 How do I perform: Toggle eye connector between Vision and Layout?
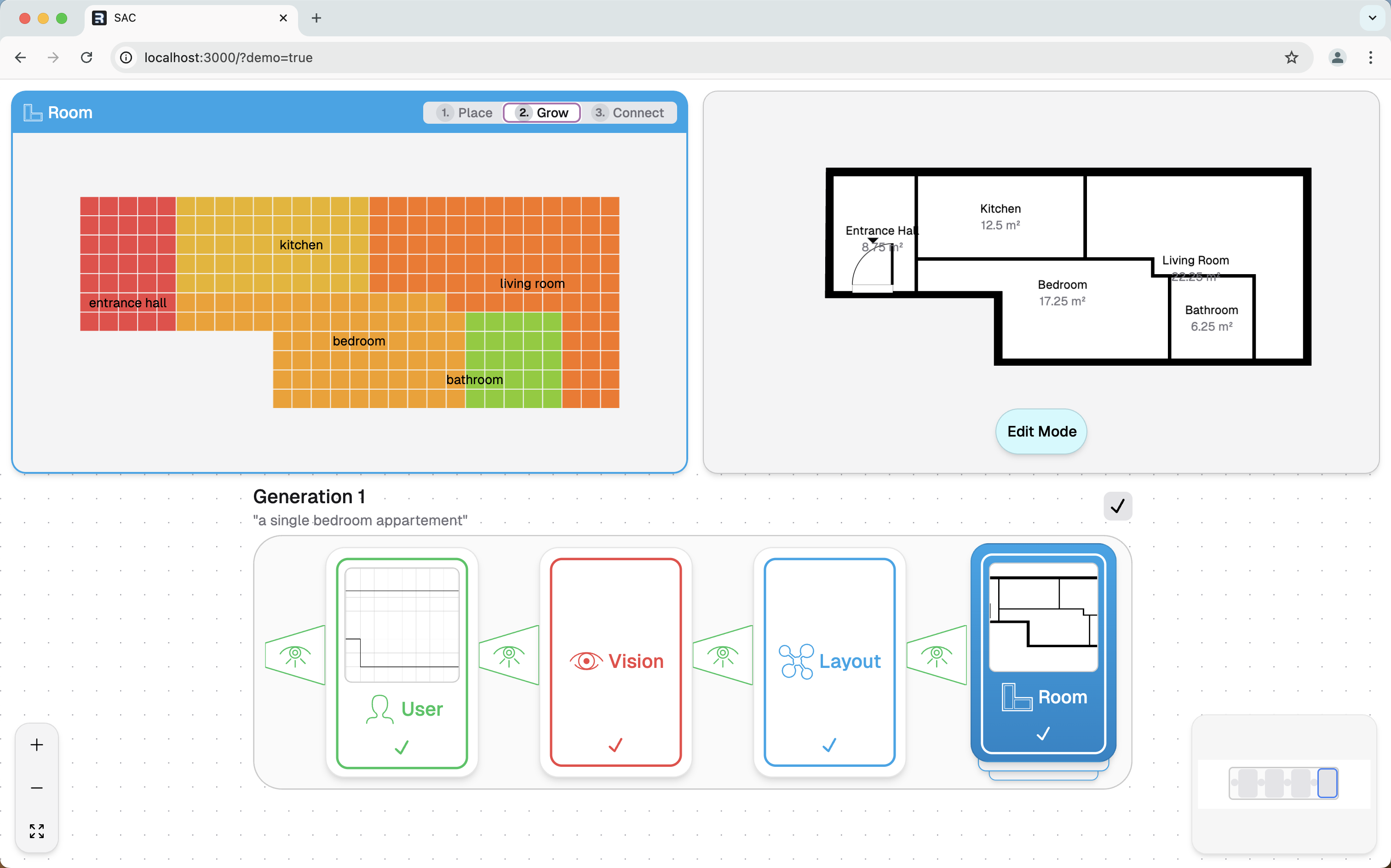[x=723, y=655]
